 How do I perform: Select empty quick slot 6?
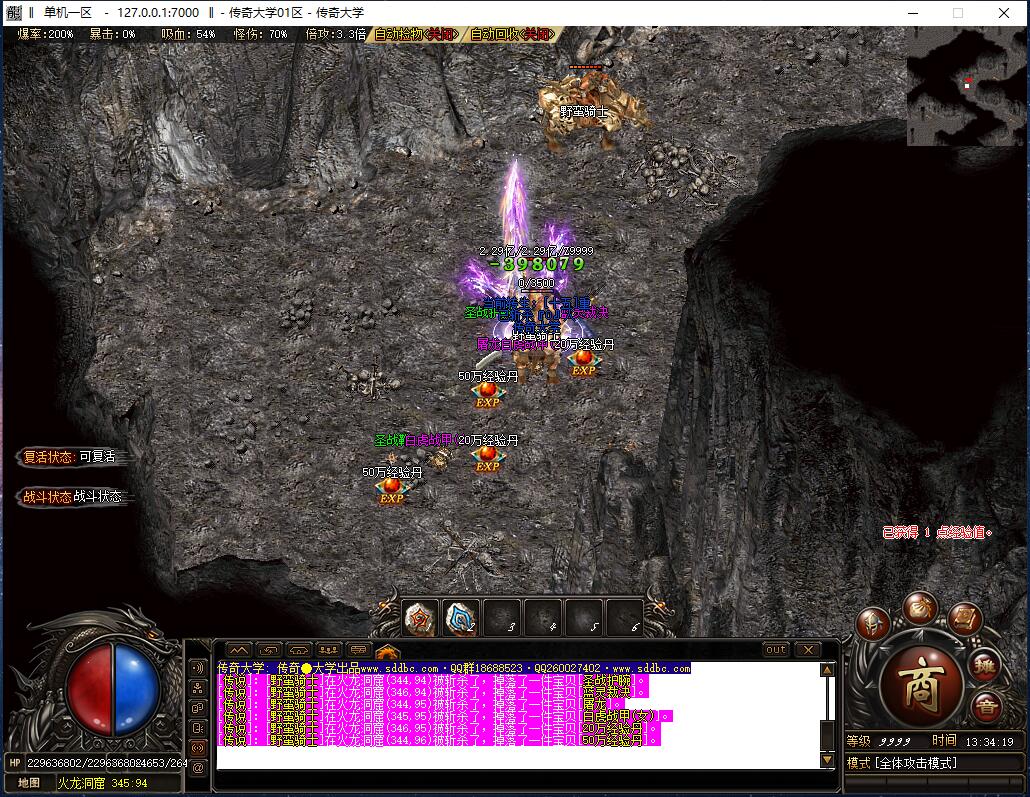tap(625, 618)
